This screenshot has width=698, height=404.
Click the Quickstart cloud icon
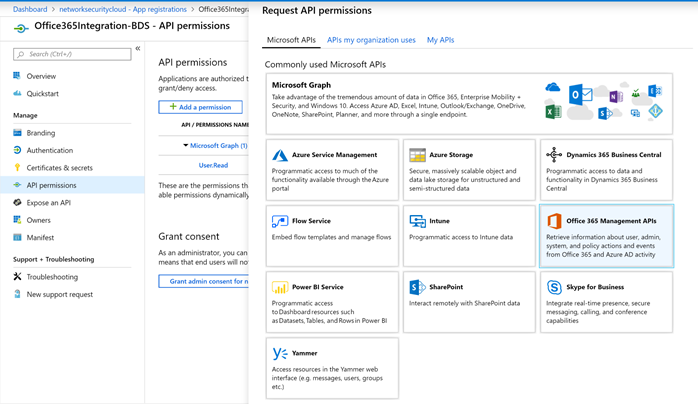(17, 93)
